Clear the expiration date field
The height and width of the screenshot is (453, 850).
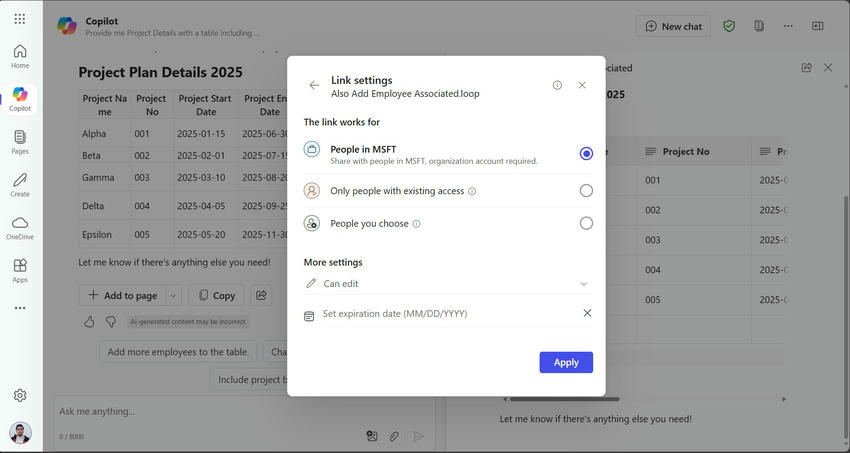pos(587,313)
